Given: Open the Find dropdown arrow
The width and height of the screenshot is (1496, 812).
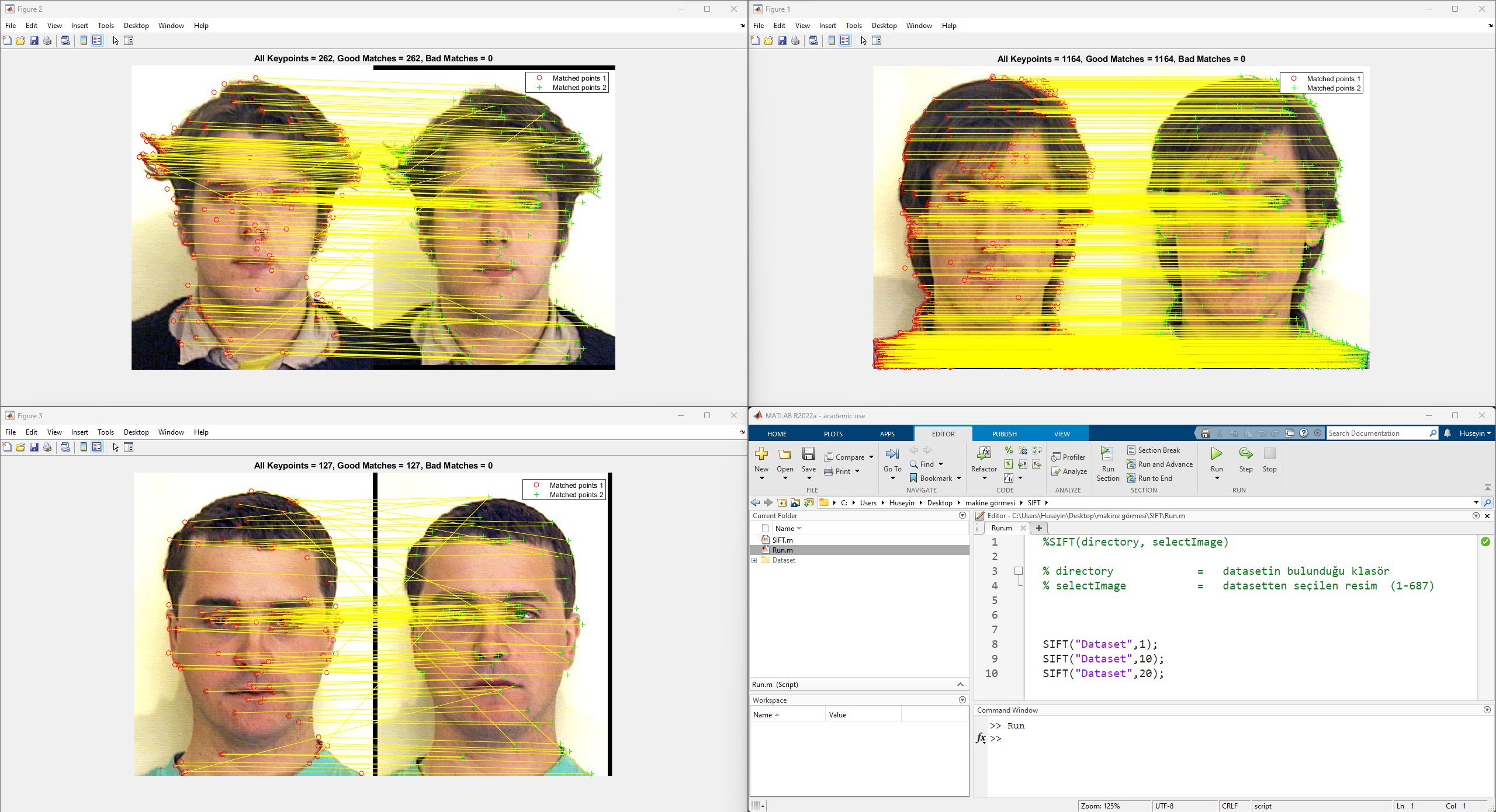Looking at the screenshot, I should click(941, 464).
